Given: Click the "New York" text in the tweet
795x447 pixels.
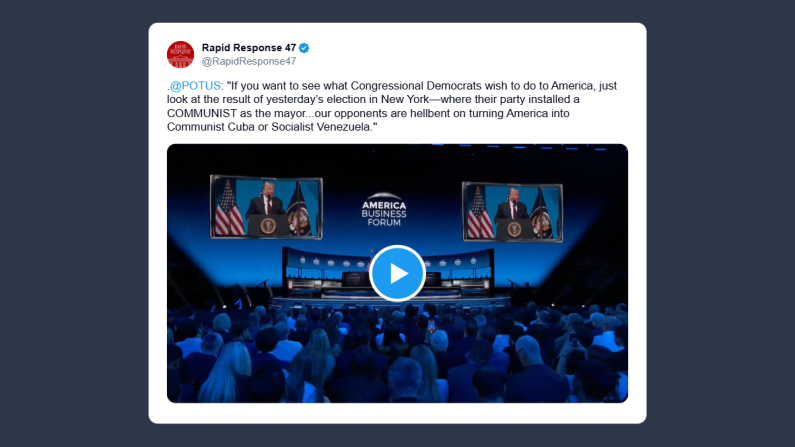Looking at the screenshot, I should click(405, 99).
